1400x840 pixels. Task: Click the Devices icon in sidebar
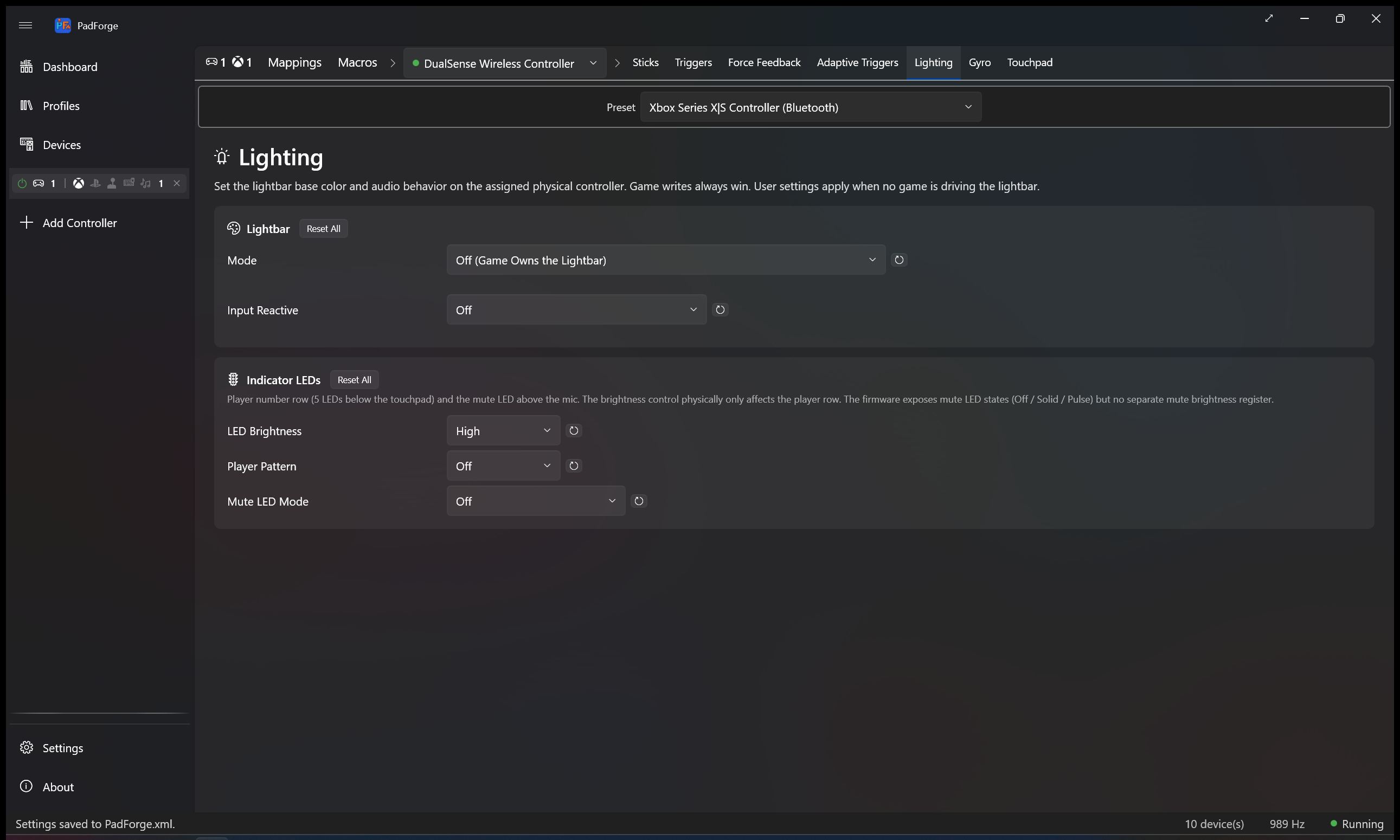click(27, 144)
